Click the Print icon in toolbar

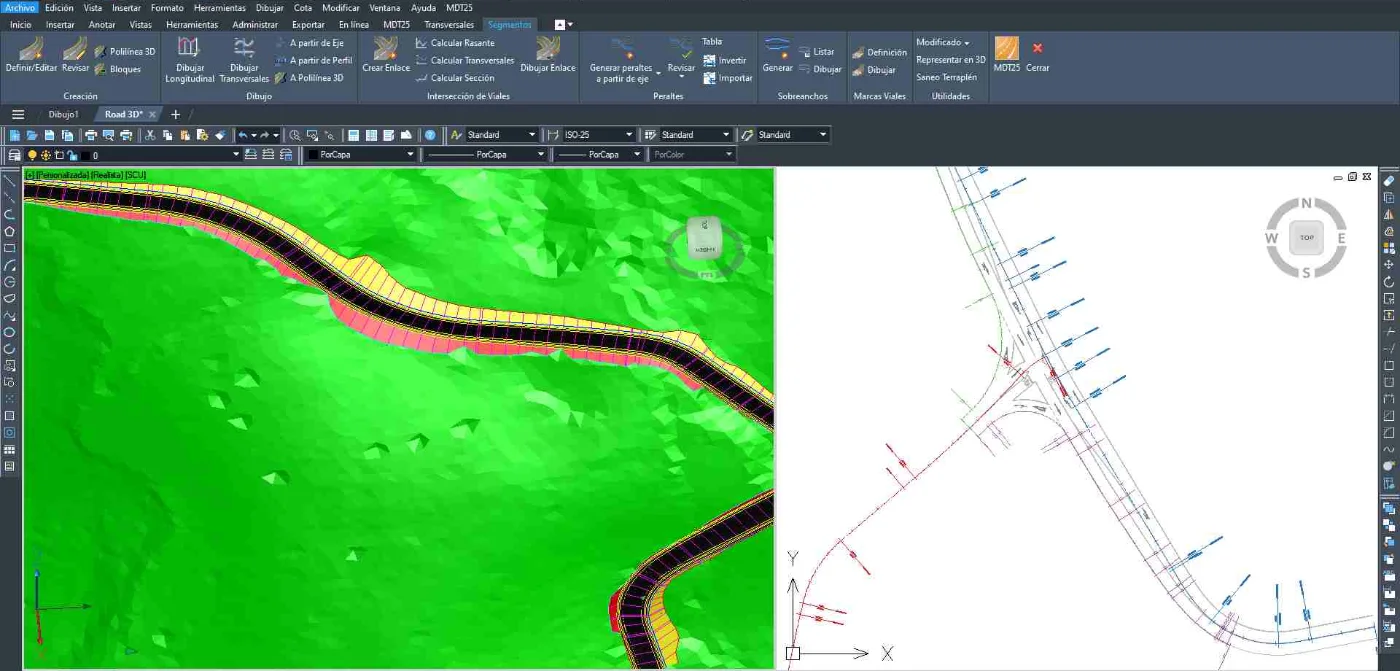pyautogui.click(x=90, y=135)
